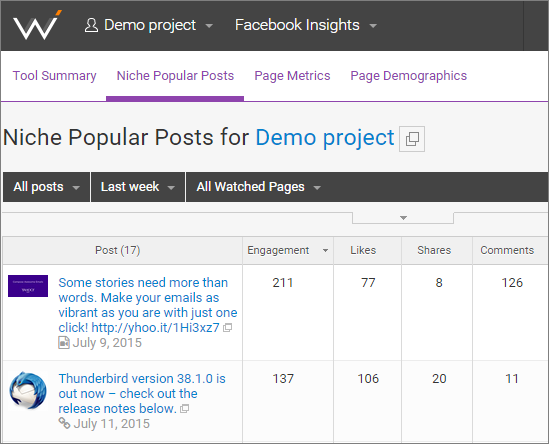Click the Thunderbird logo thumbnail
549x444 pixels.
tap(28, 390)
